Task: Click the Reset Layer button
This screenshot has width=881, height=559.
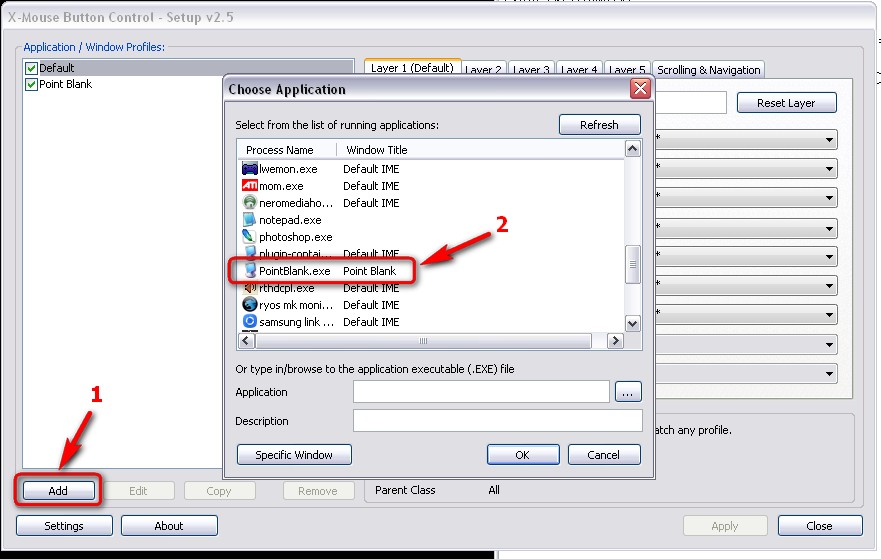Action: (786, 103)
